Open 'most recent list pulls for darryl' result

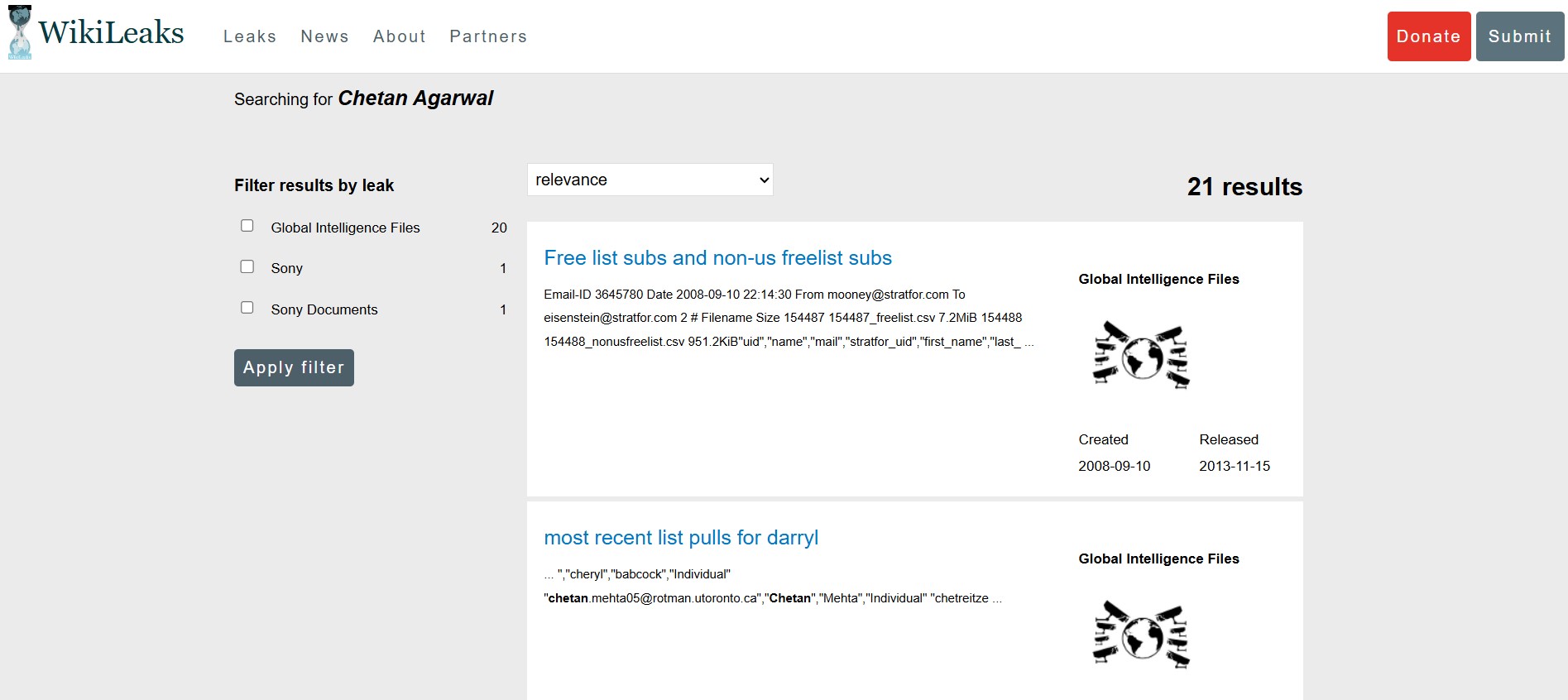(x=680, y=538)
